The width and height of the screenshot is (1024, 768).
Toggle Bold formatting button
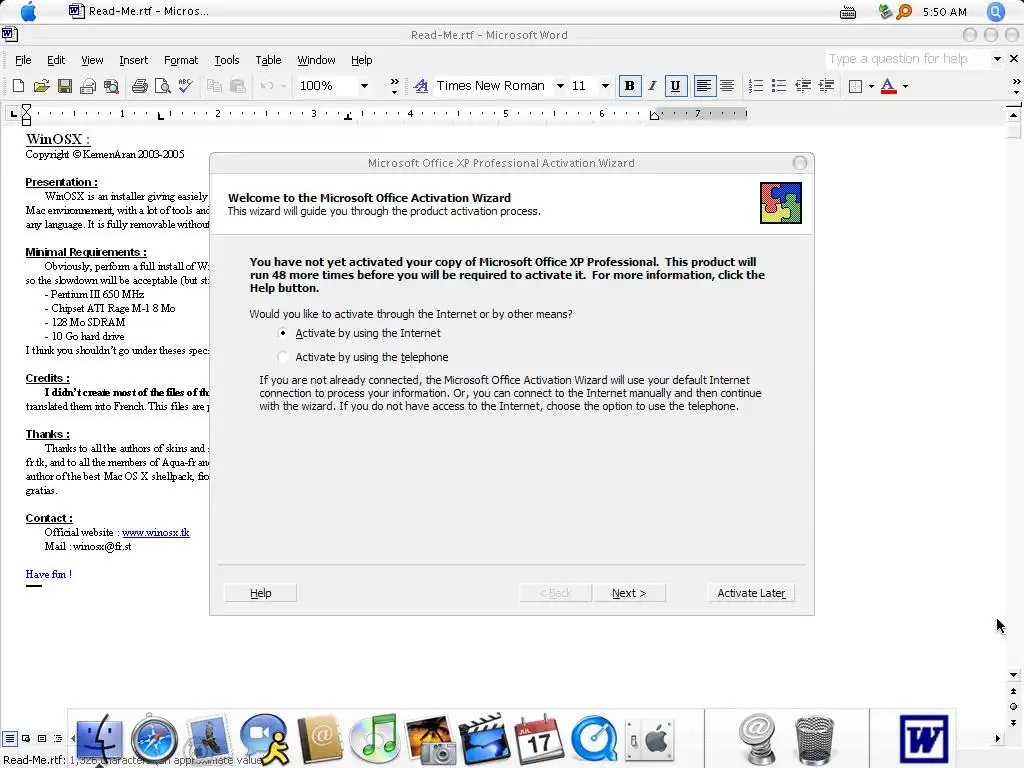[630, 86]
